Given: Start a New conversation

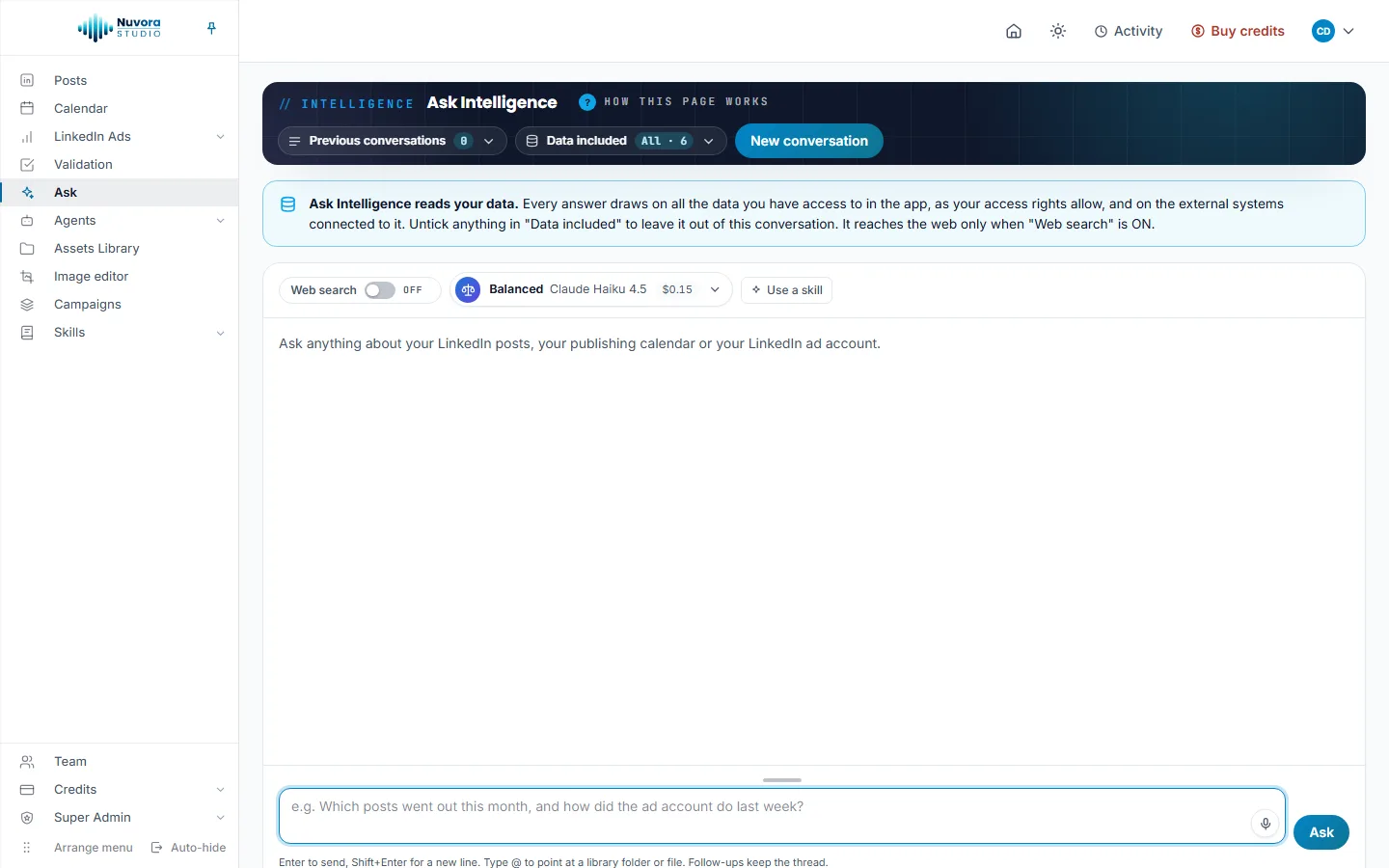Looking at the screenshot, I should point(809,141).
